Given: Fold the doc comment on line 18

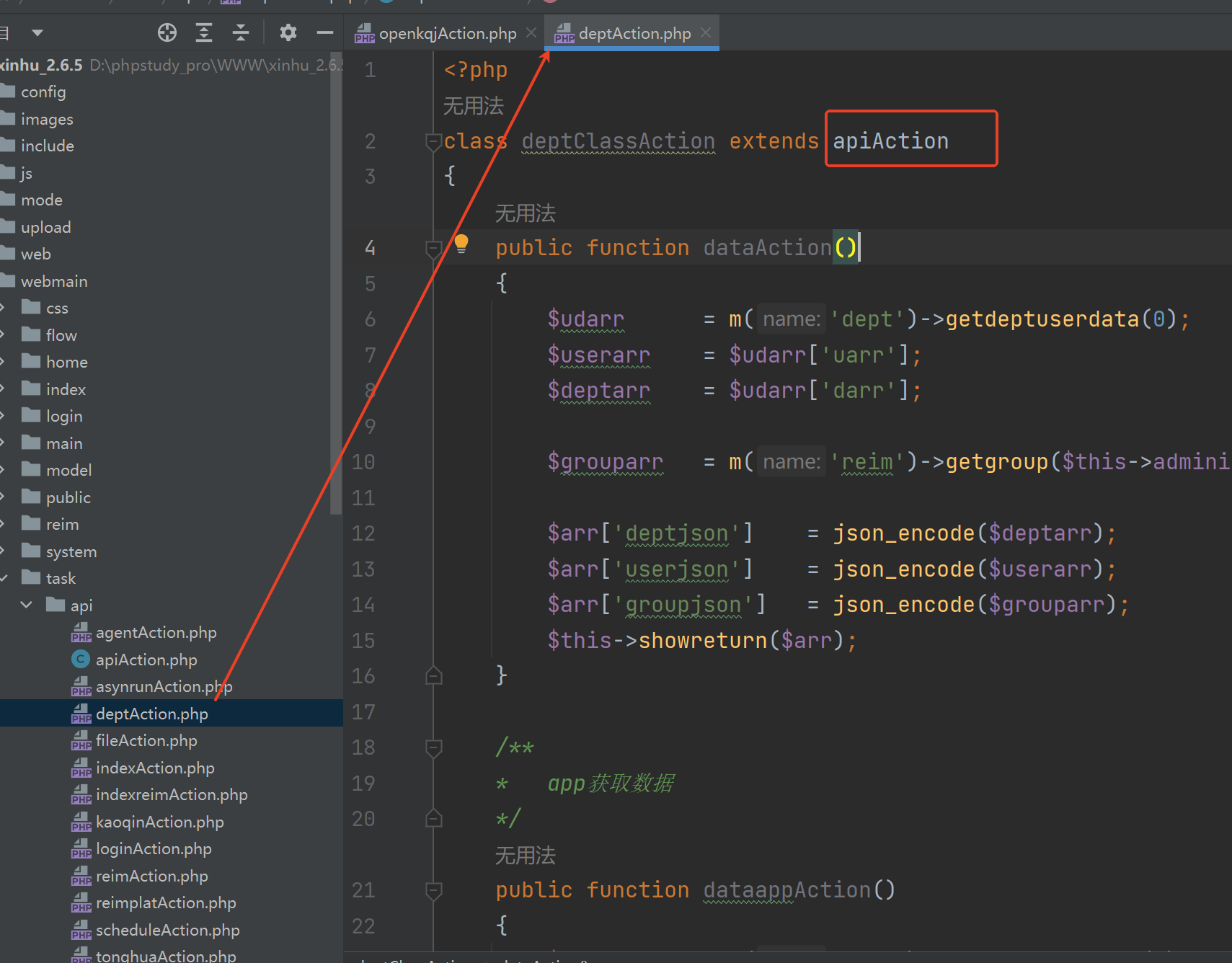Looking at the screenshot, I should click(x=433, y=747).
